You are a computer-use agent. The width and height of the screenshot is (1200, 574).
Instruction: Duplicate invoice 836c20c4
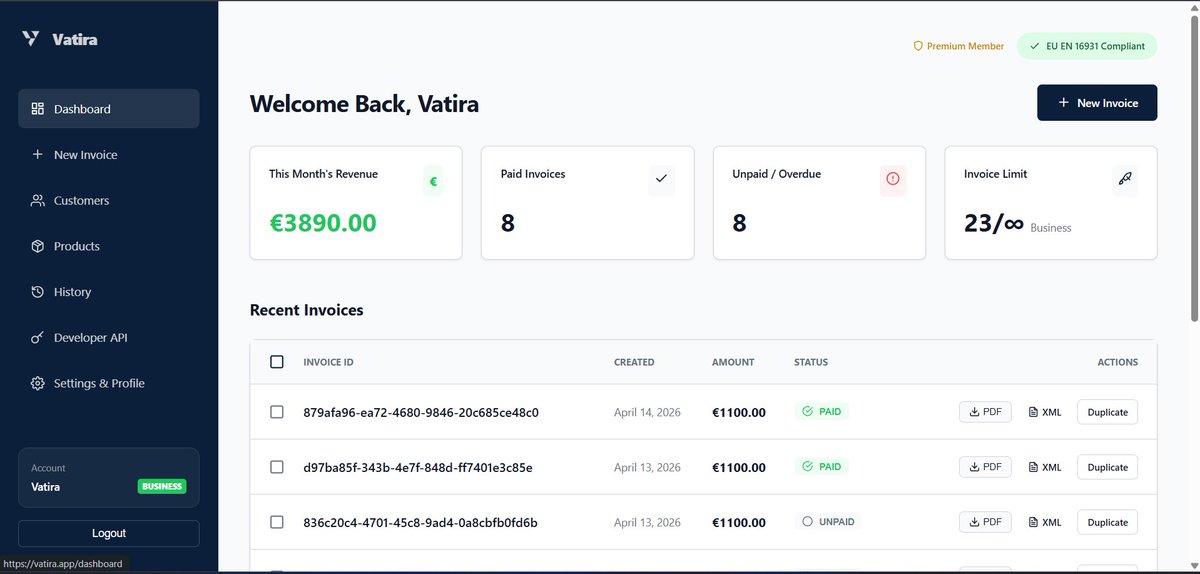point(1107,522)
